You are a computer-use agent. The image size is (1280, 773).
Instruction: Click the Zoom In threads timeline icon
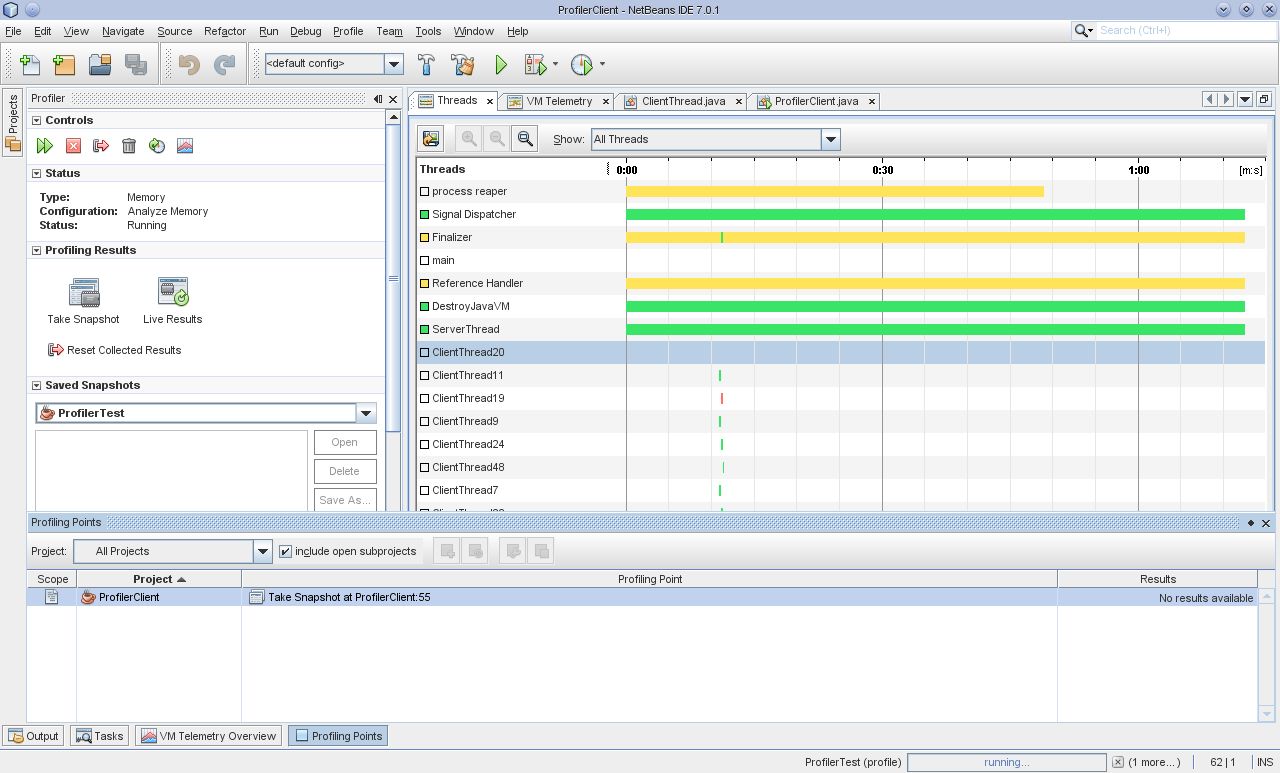(468, 139)
